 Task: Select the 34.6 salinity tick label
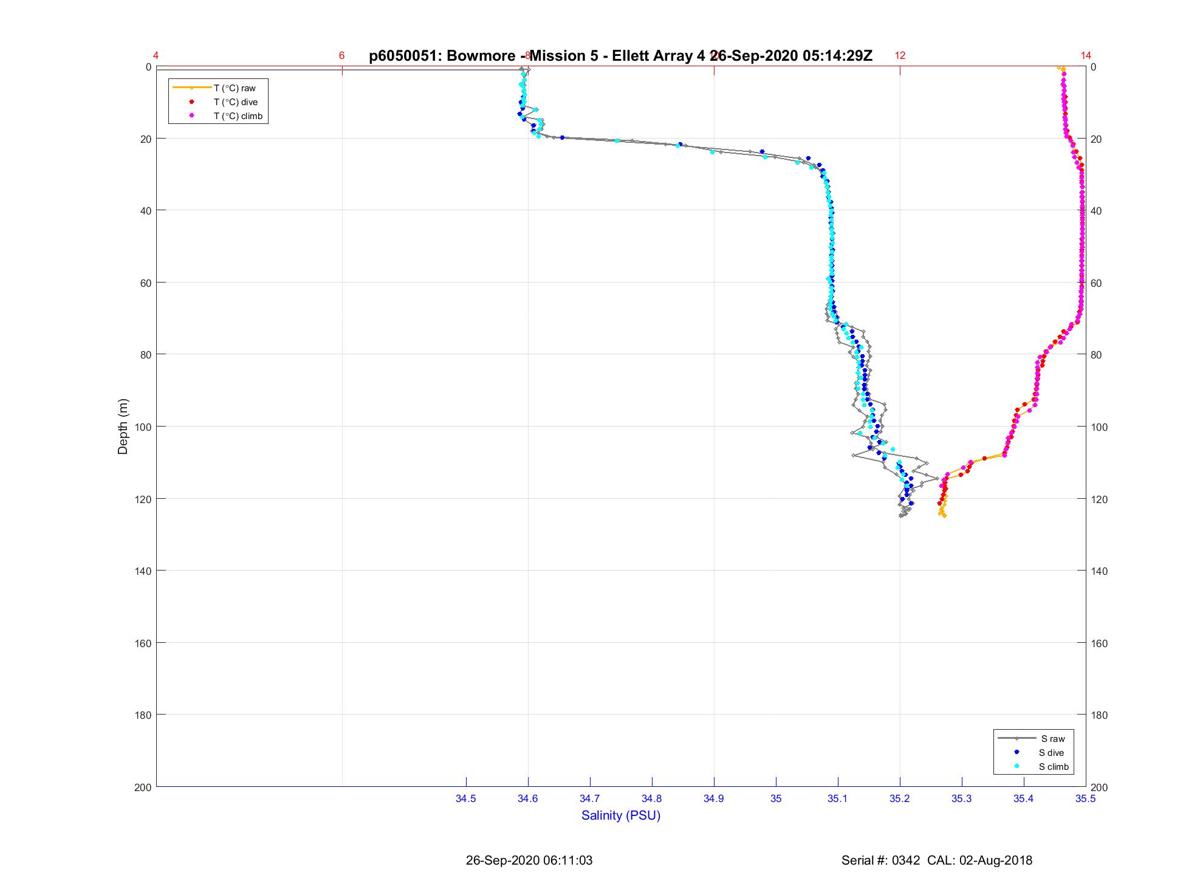pyautogui.click(x=528, y=799)
